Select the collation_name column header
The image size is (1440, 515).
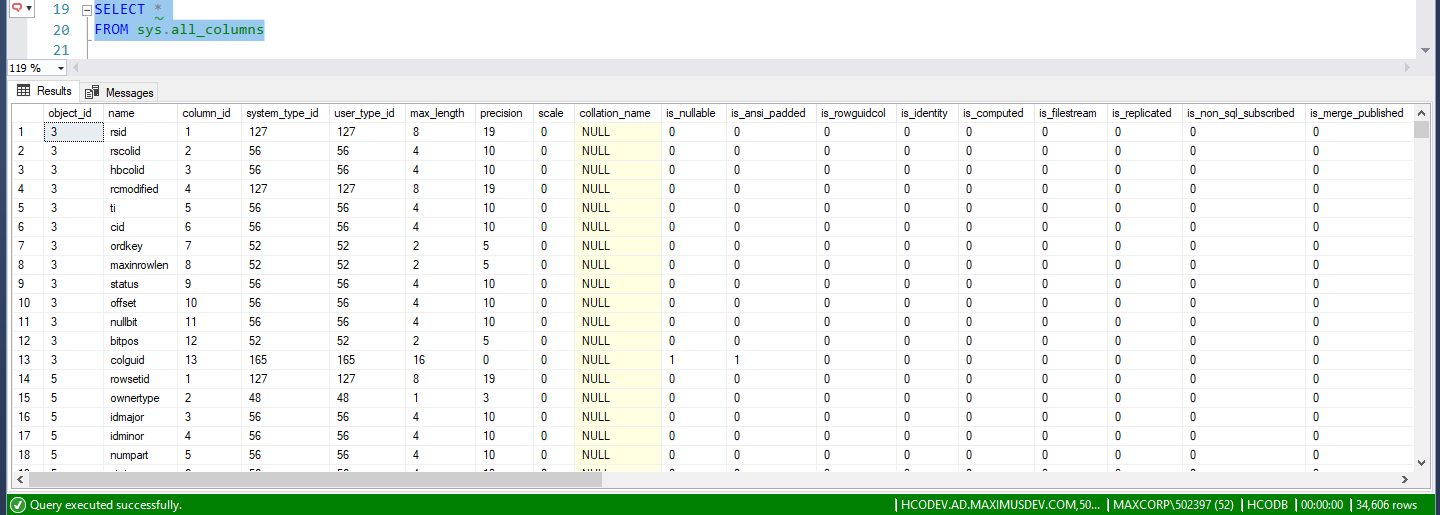click(617, 113)
